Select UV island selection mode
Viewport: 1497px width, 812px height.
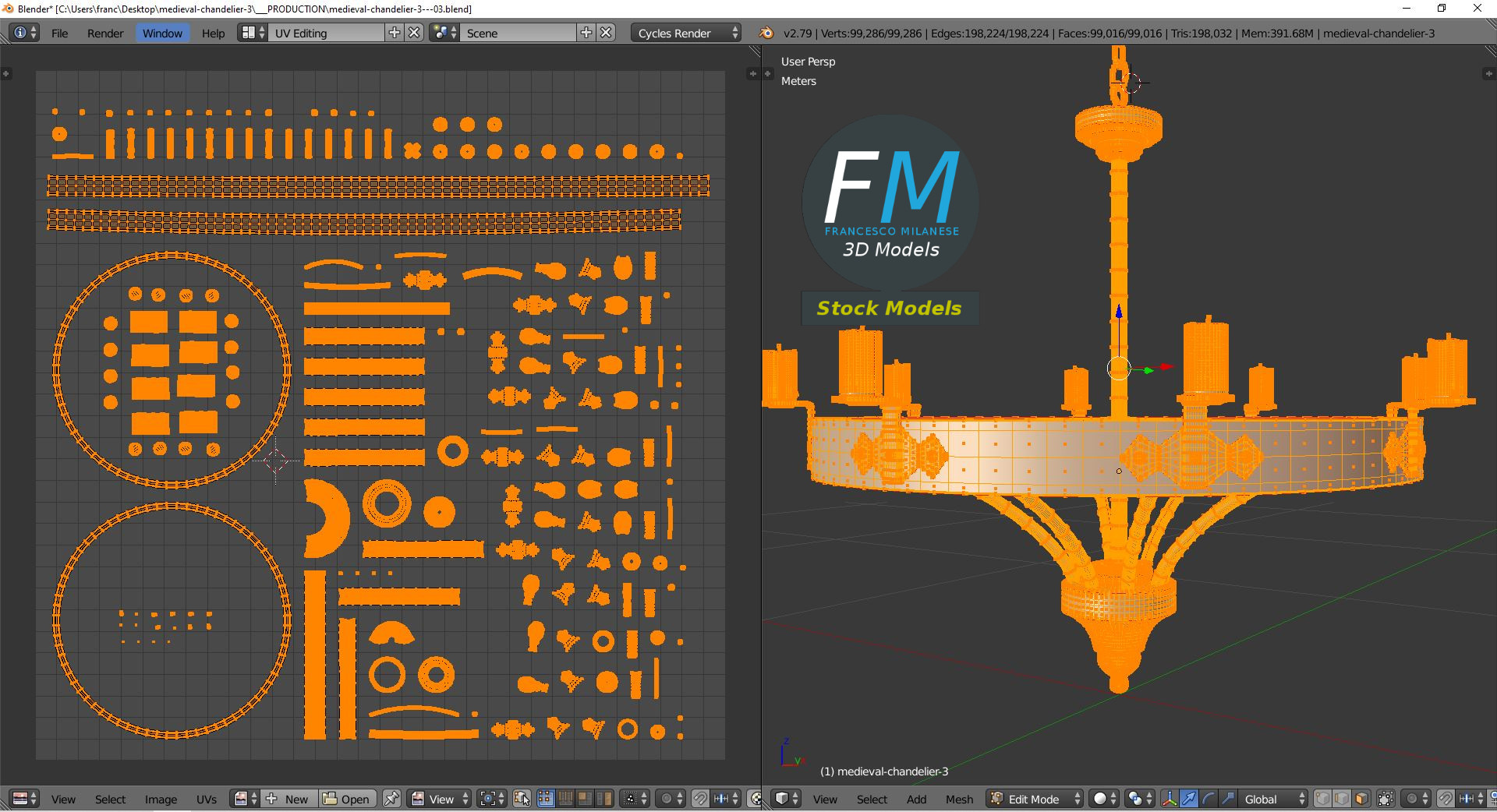pyautogui.click(x=604, y=799)
